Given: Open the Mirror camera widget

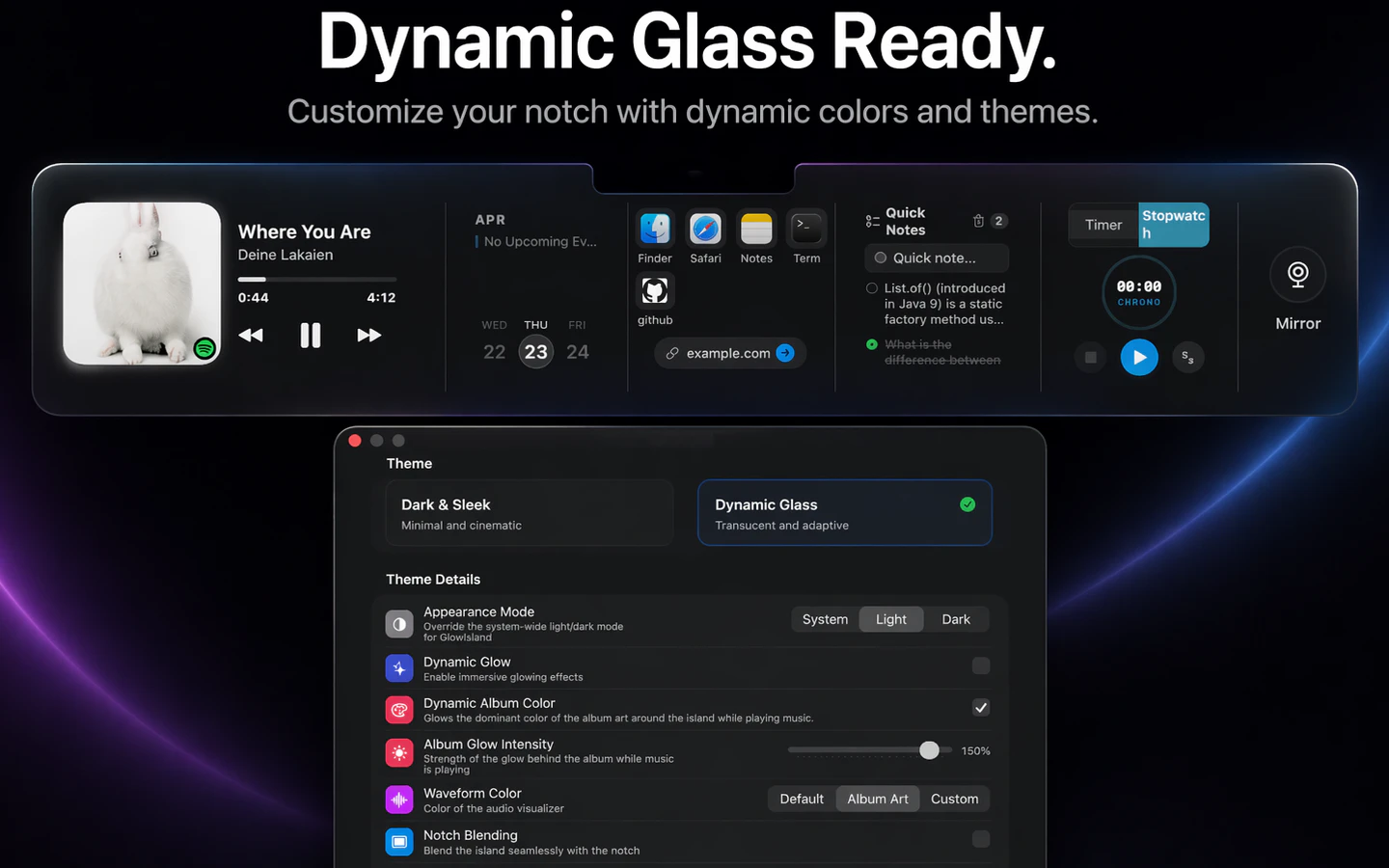Looking at the screenshot, I should click(x=1297, y=275).
